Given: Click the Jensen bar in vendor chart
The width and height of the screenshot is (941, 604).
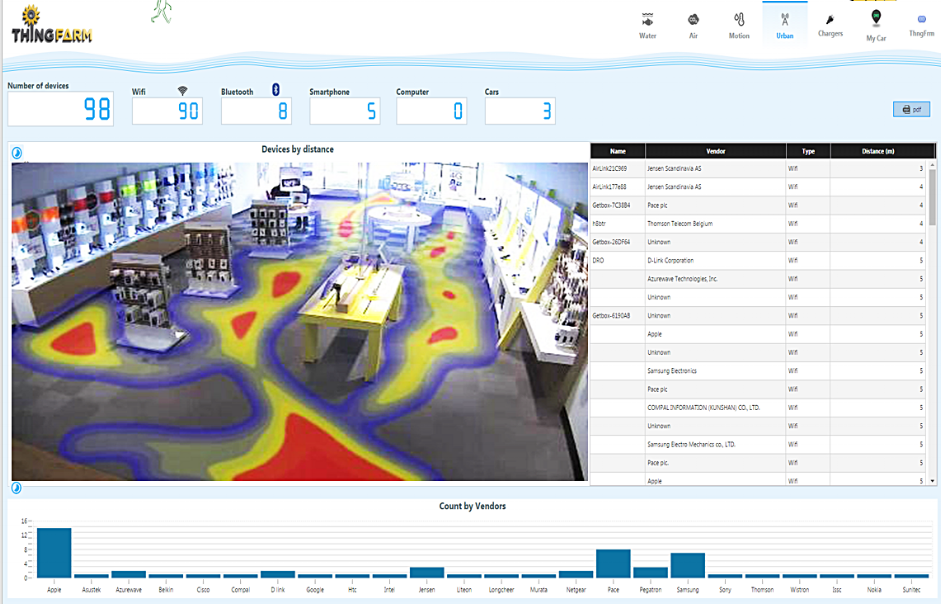Looking at the screenshot, I should (427, 573).
